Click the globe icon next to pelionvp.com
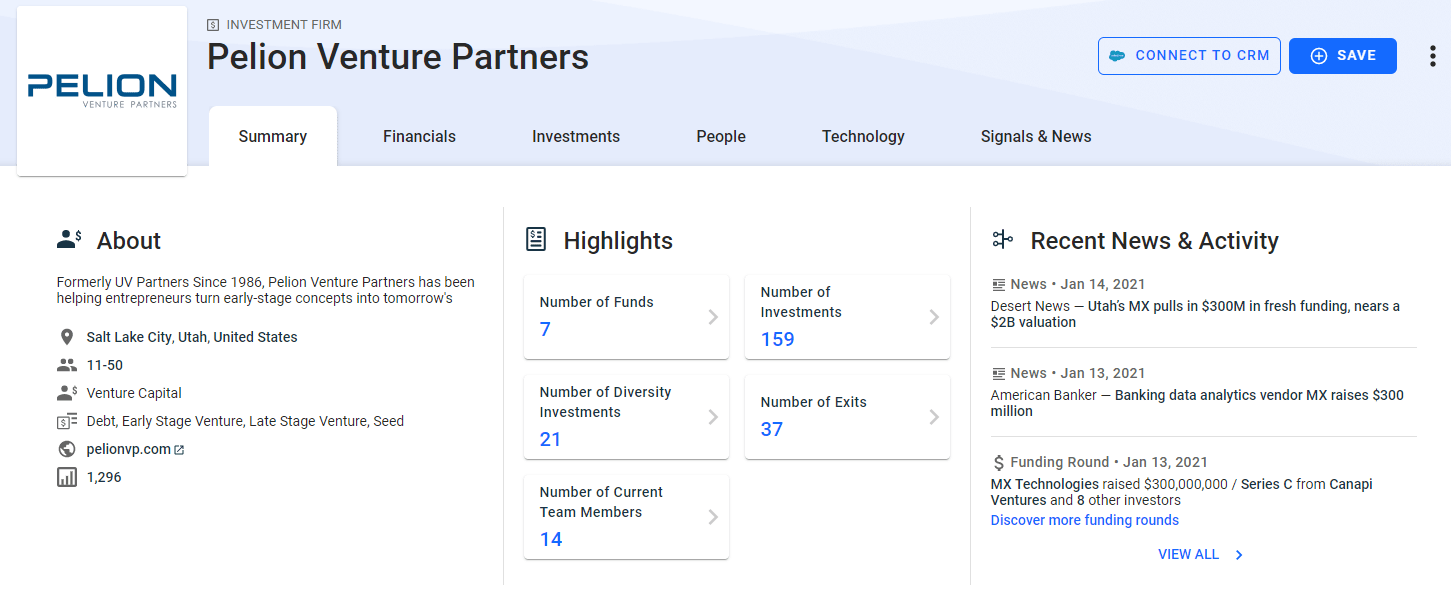Image resolution: width=1451 pixels, height=597 pixels. click(x=67, y=449)
